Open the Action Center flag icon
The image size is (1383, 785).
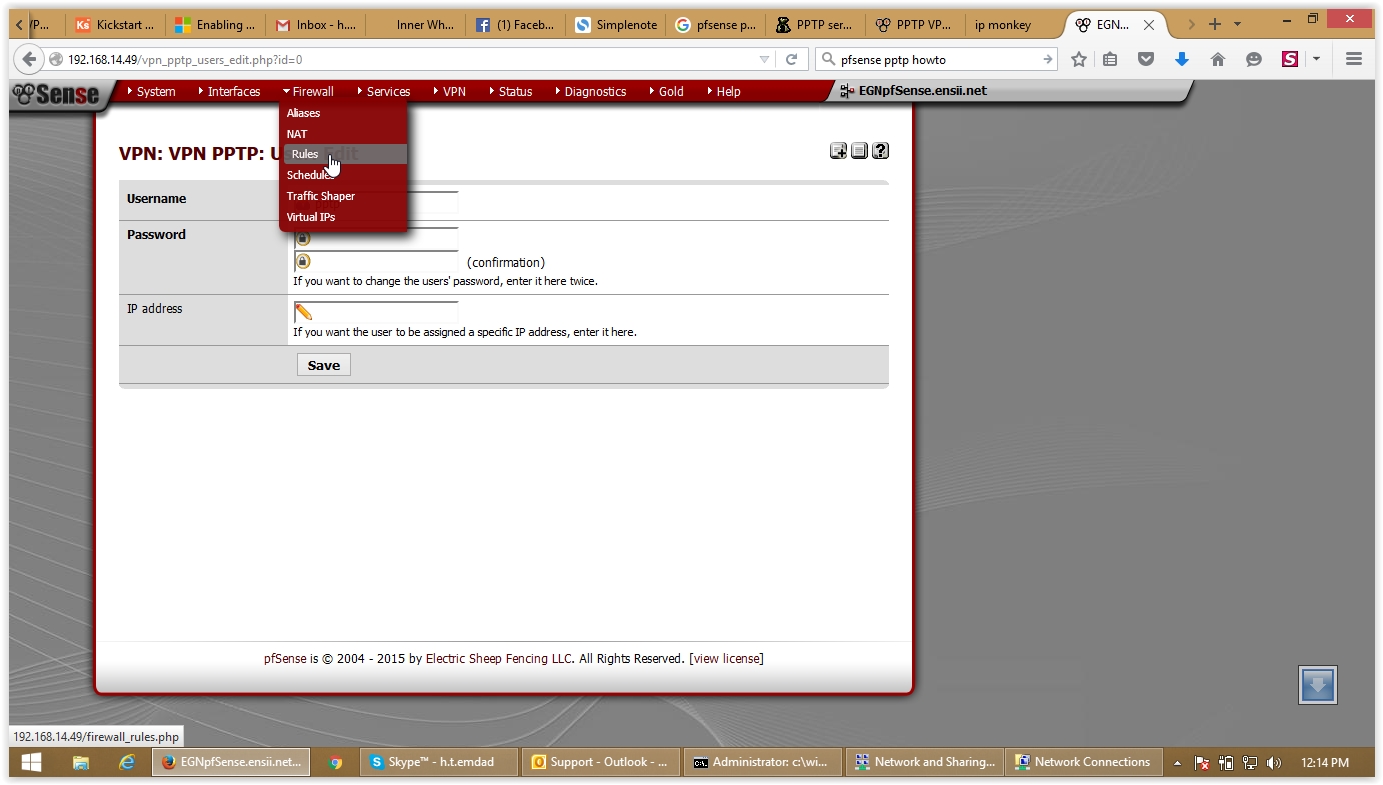tap(1202, 763)
